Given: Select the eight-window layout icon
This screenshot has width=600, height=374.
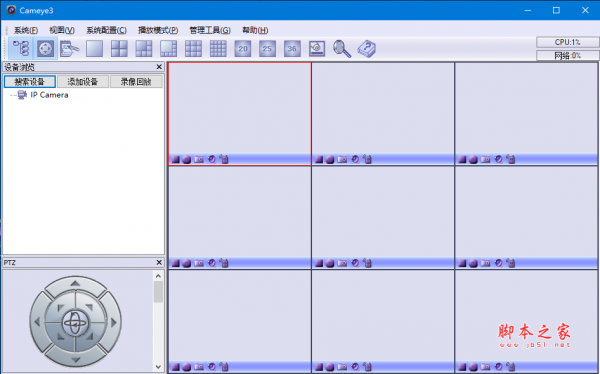Looking at the screenshot, I should pos(168,49).
